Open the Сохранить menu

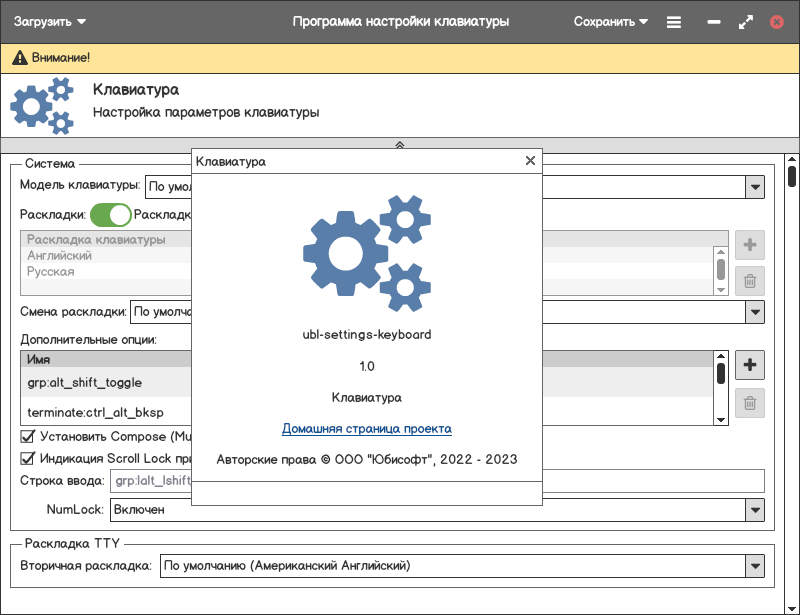pyautogui.click(x=611, y=21)
